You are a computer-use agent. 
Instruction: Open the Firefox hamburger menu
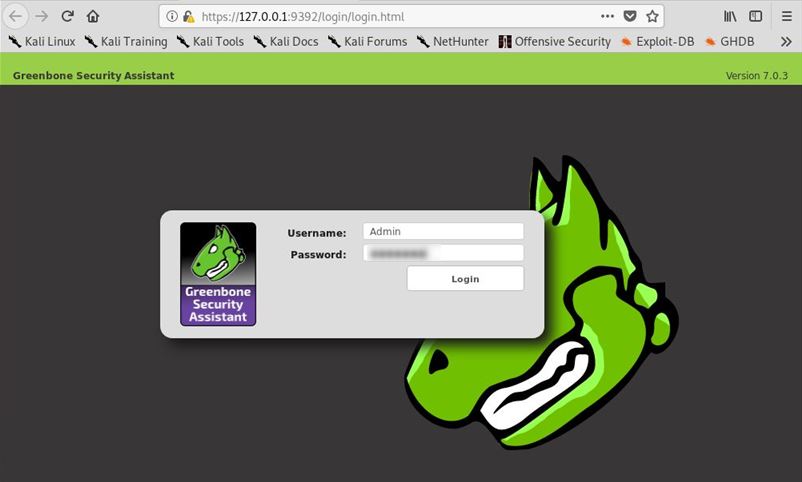787,16
